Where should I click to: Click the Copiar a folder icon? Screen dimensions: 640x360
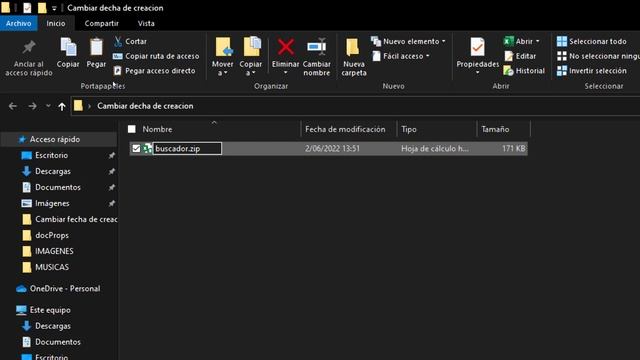(x=251, y=47)
